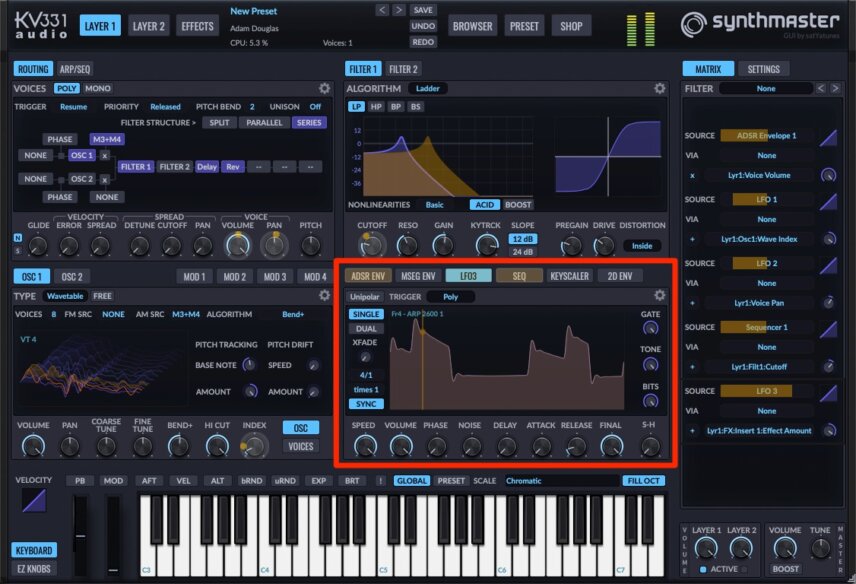
Task: Open the Scale Chromatic dropdown
Action: click(x=561, y=481)
